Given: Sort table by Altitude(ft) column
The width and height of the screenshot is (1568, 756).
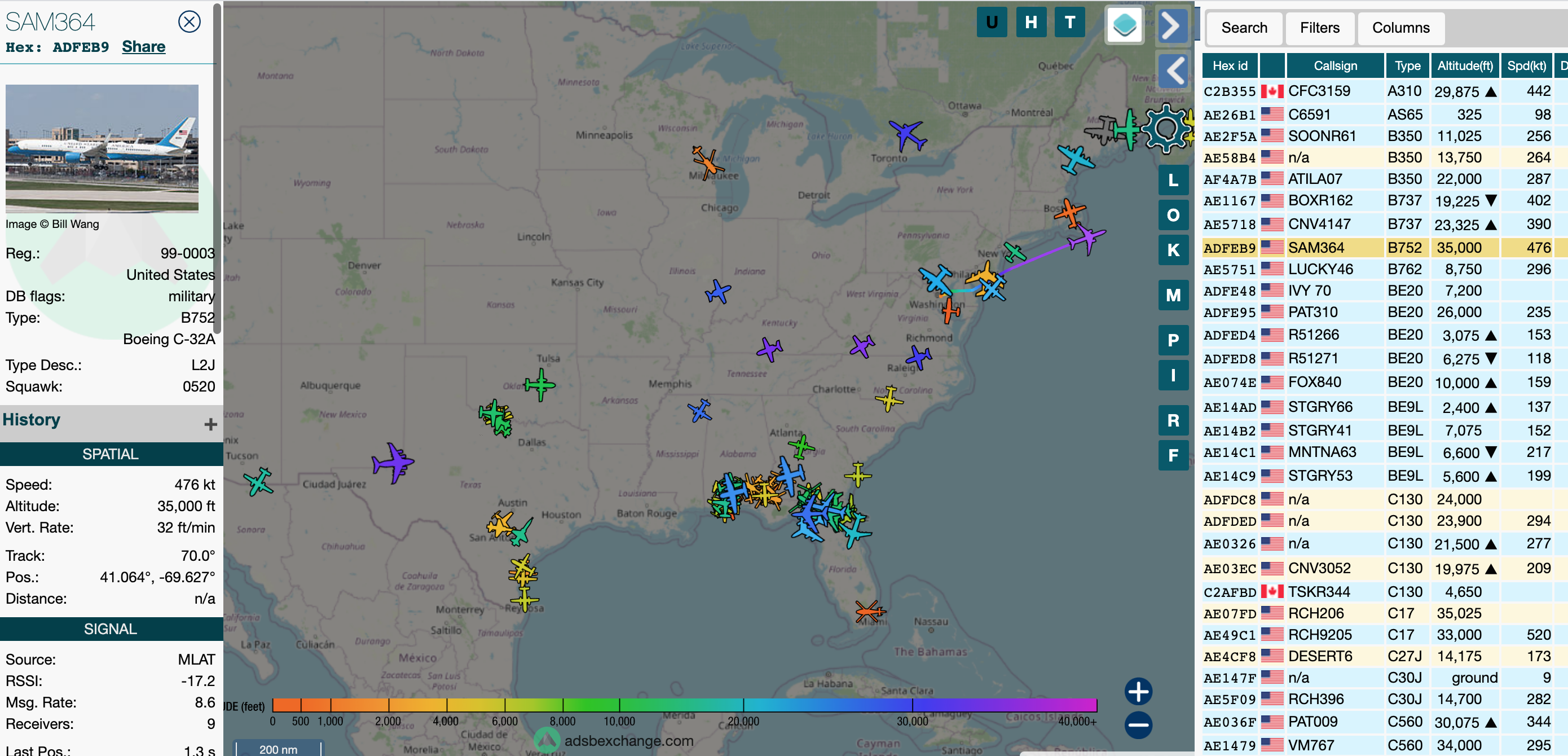Looking at the screenshot, I should point(1465,66).
